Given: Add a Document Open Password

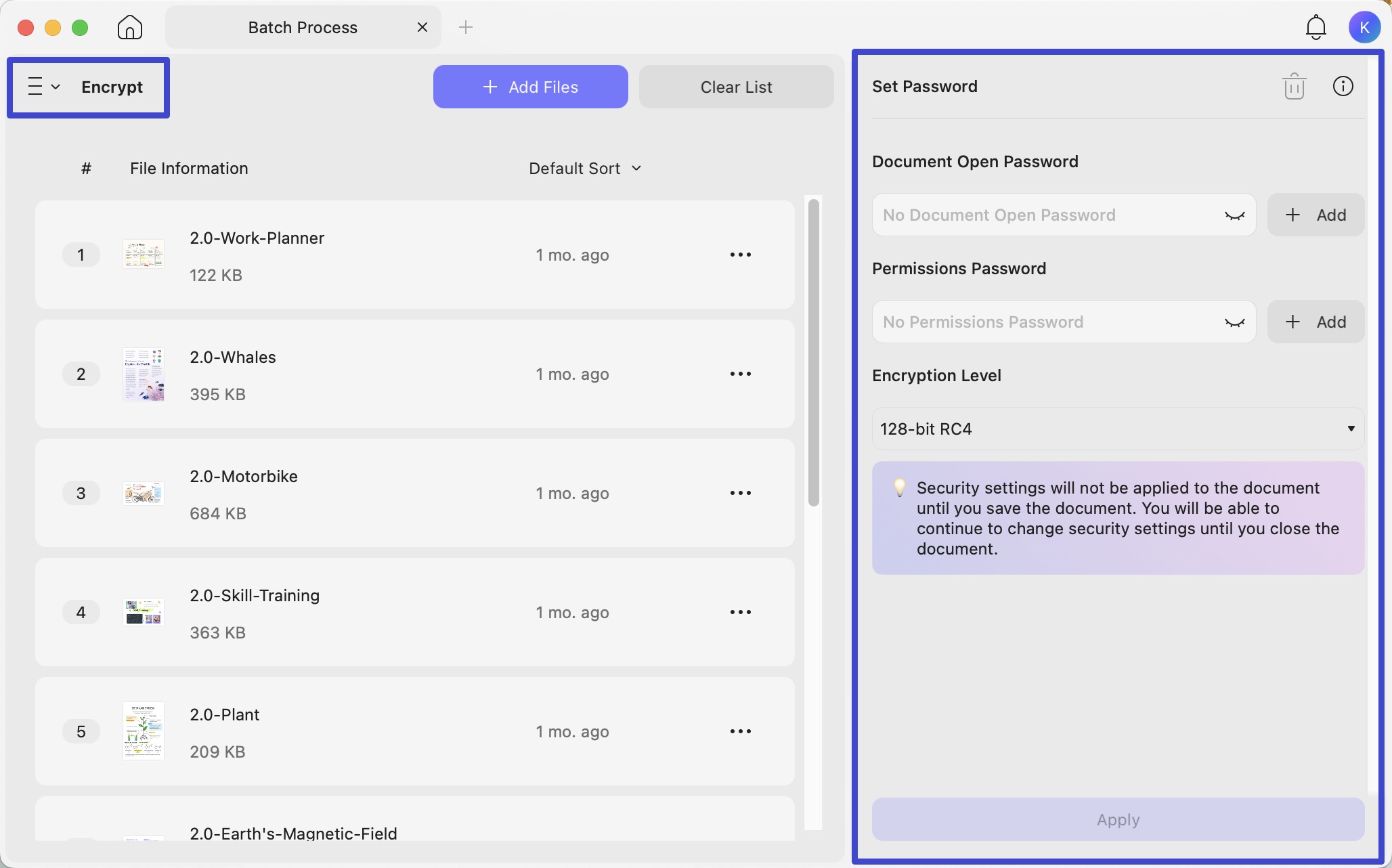Looking at the screenshot, I should click(1315, 215).
